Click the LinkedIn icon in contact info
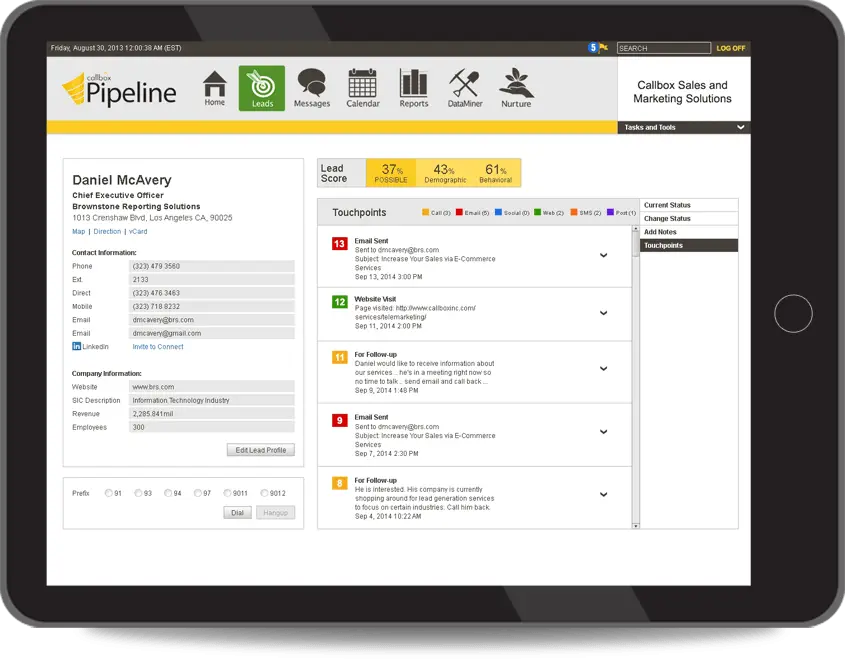The image size is (845, 659). coord(77,346)
